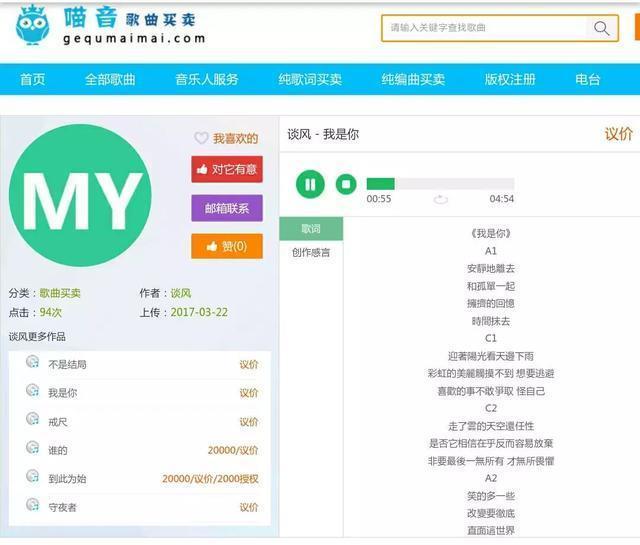Click the red 对它有意 button

(227, 169)
